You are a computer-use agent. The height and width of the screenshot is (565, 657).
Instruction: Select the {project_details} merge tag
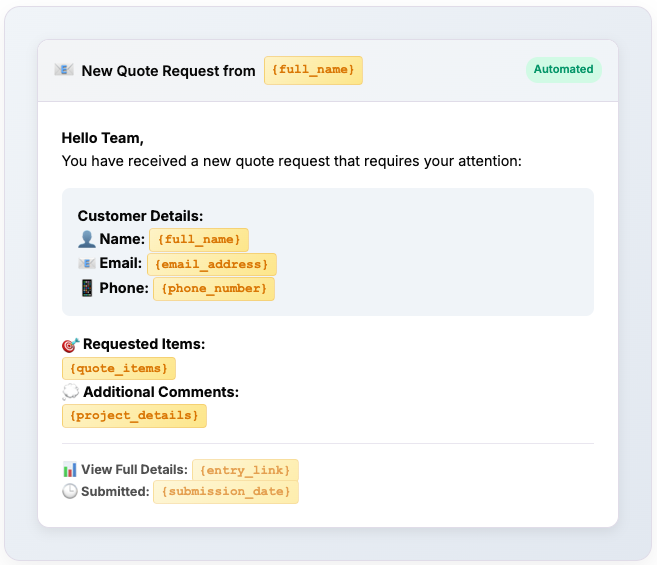click(134, 416)
